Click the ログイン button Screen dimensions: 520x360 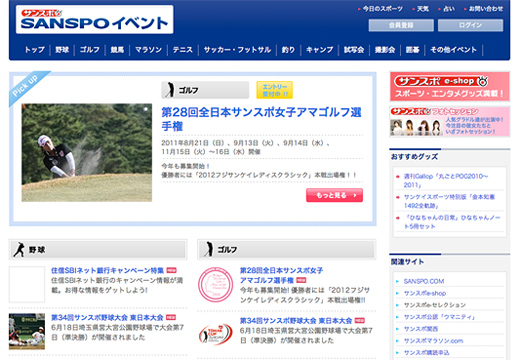tap(470, 25)
